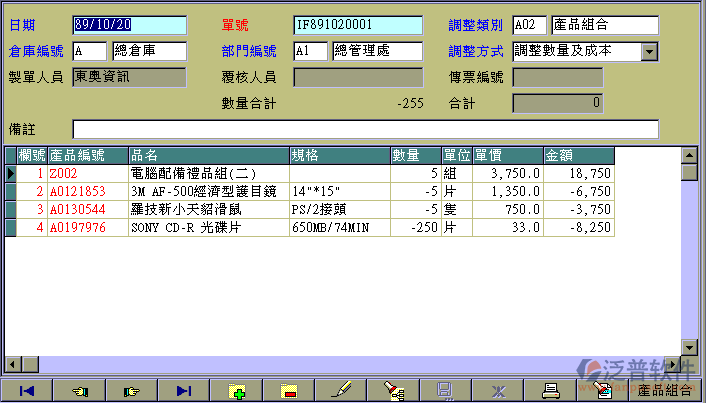Click quantity cell -250
This screenshot has width=706, height=403.
click(x=416, y=227)
